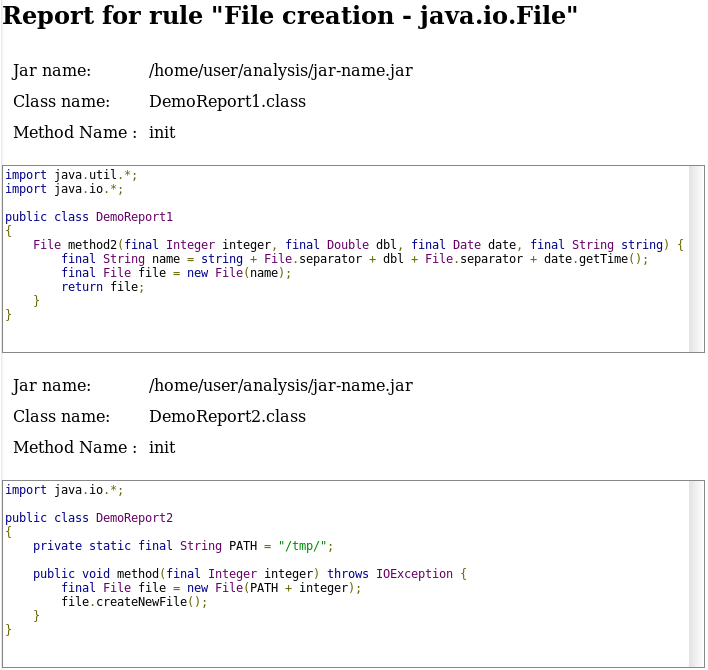
Task: Click the 'return file;' code line
Action: [x=102, y=287]
